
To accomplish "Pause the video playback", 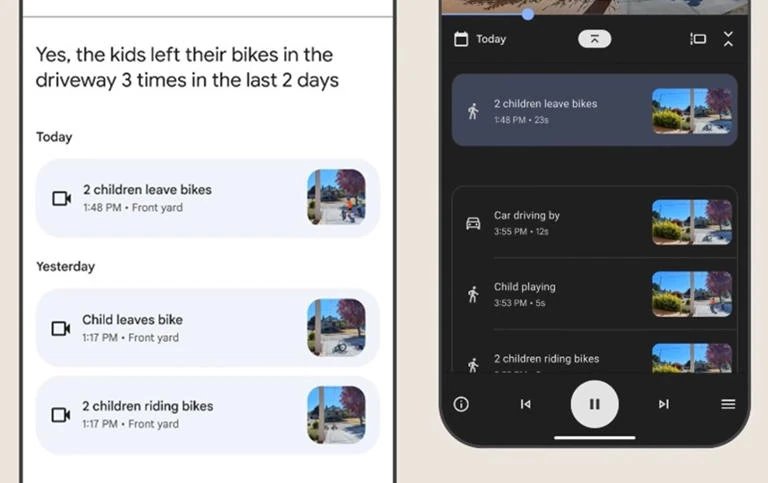I will pos(595,404).
